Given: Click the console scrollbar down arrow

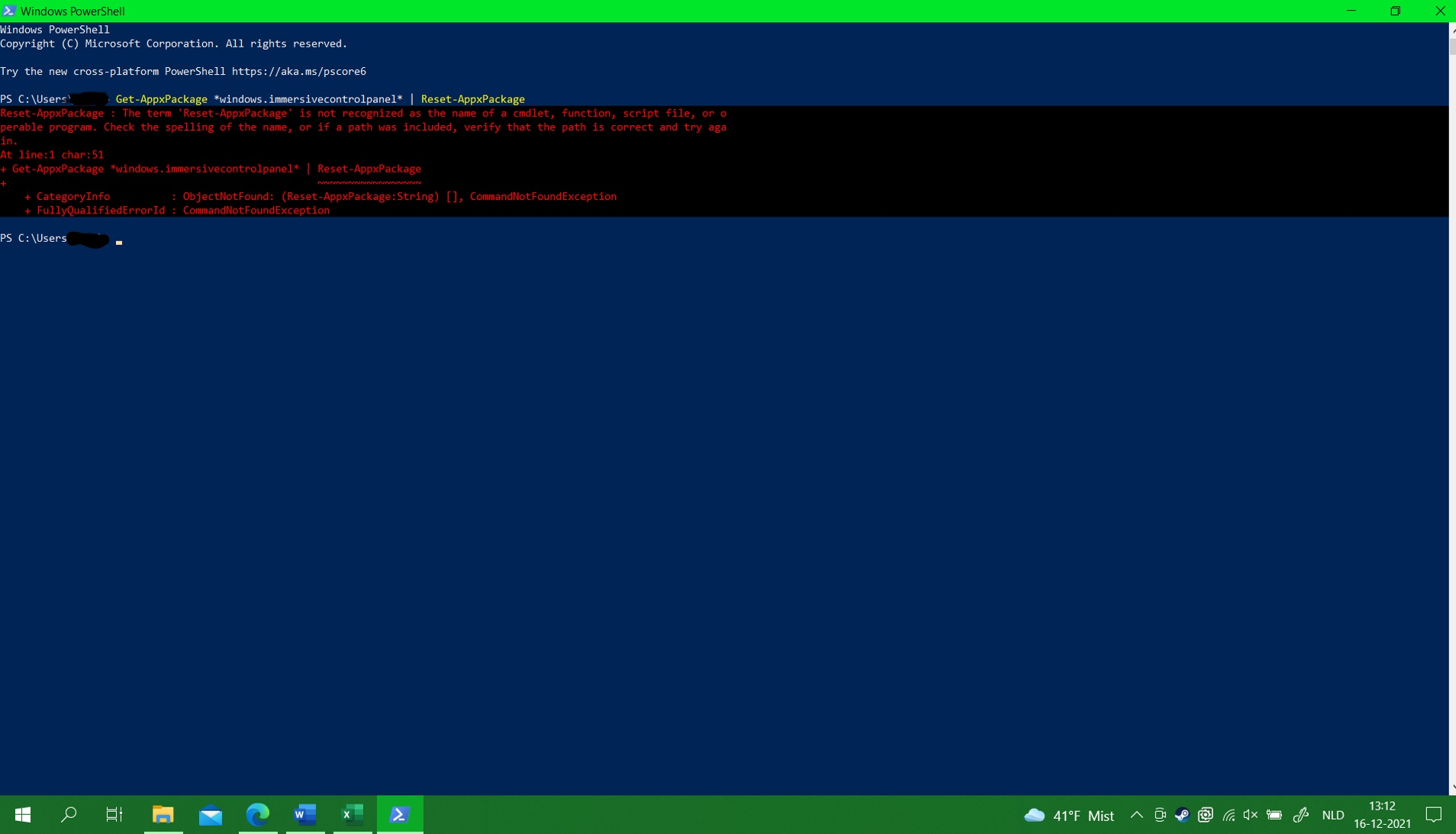Looking at the screenshot, I should tap(1452, 787).
